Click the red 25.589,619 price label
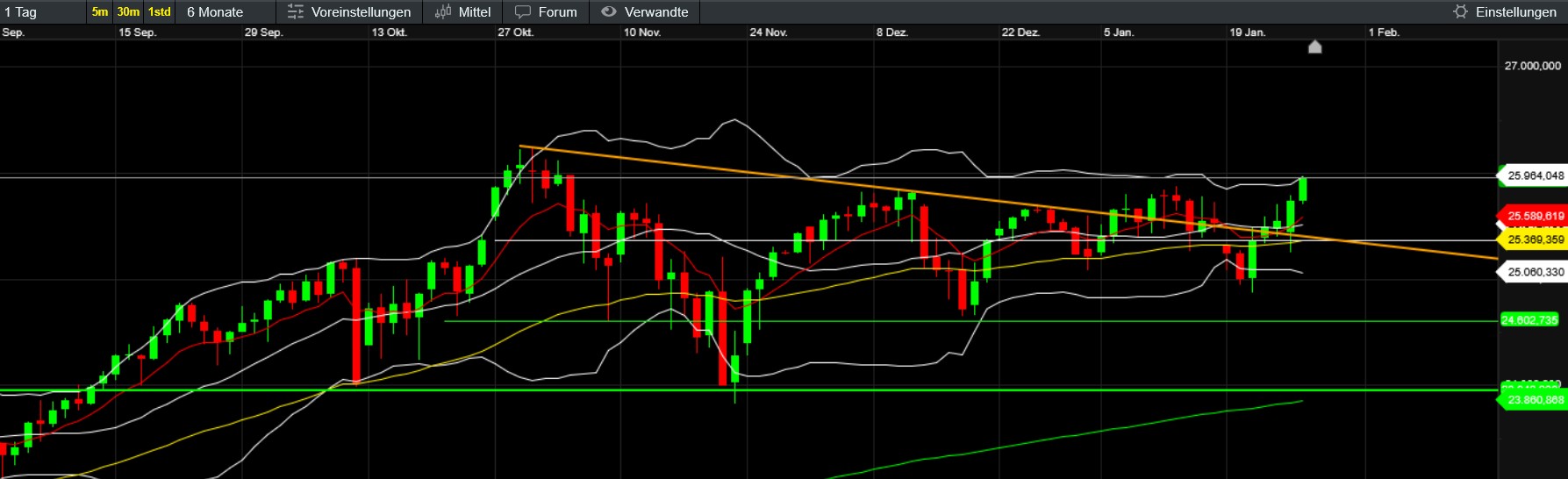The height and width of the screenshot is (479, 1568). pos(1535,216)
